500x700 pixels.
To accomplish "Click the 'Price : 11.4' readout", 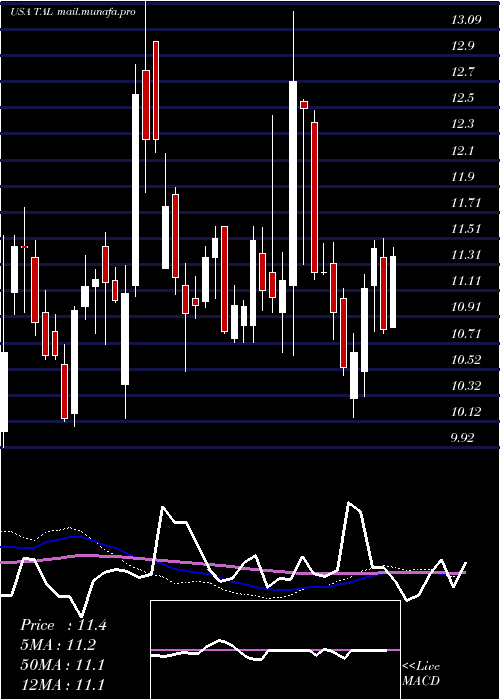I will point(63,625).
